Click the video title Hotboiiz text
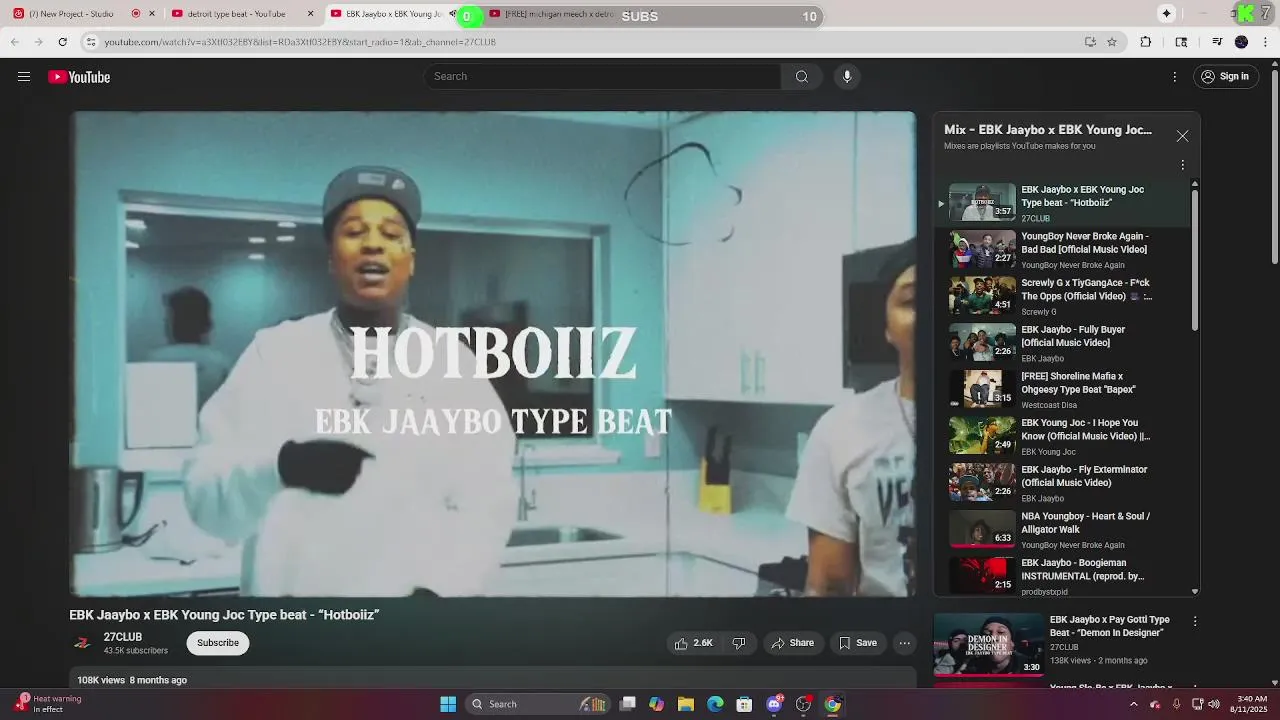 pos(224,615)
